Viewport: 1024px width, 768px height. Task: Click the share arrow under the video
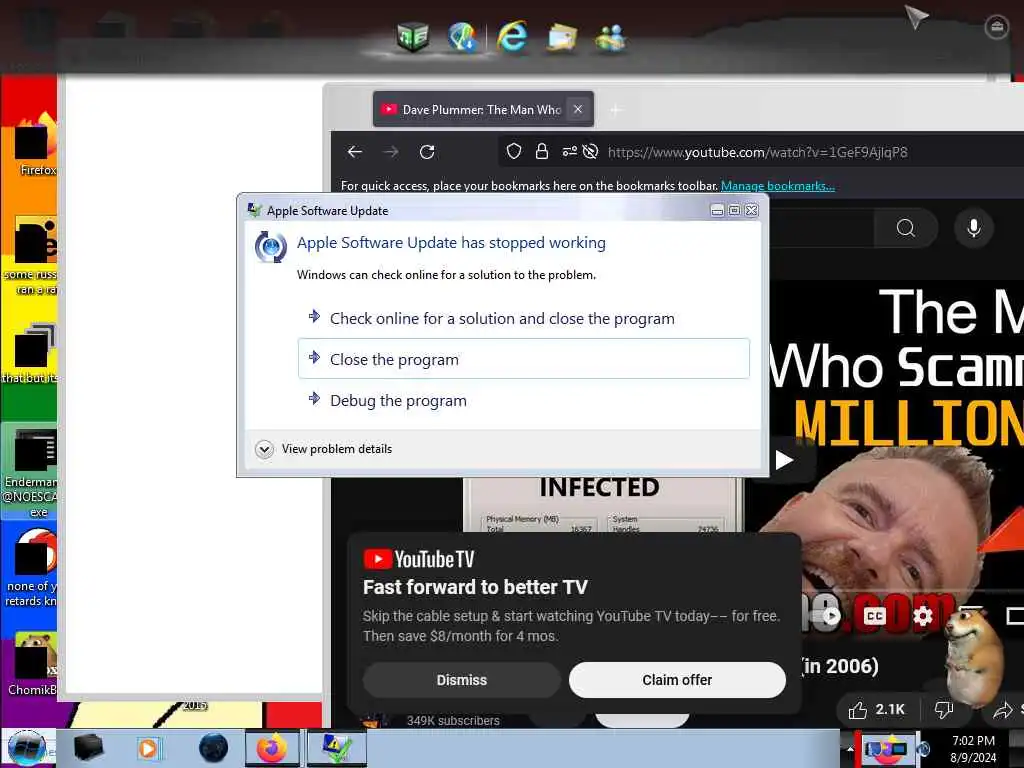[x=1003, y=710]
